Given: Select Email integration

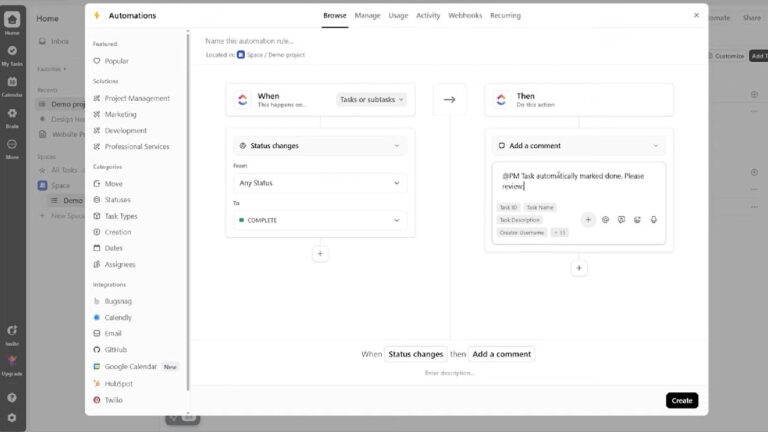Looking at the screenshot, I should coord(107,334).
